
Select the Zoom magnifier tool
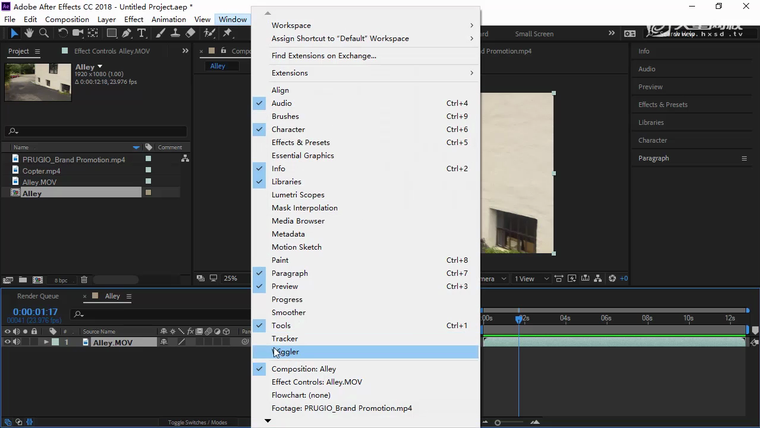click(45, 33)
